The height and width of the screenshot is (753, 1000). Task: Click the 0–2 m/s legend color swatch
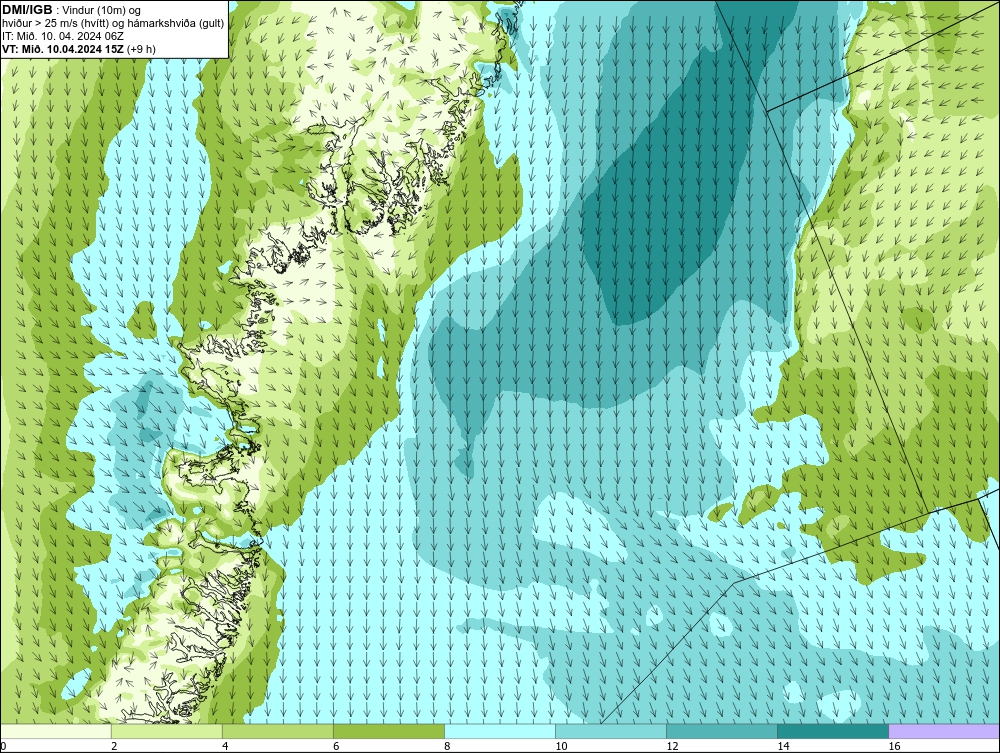(55, 731)
